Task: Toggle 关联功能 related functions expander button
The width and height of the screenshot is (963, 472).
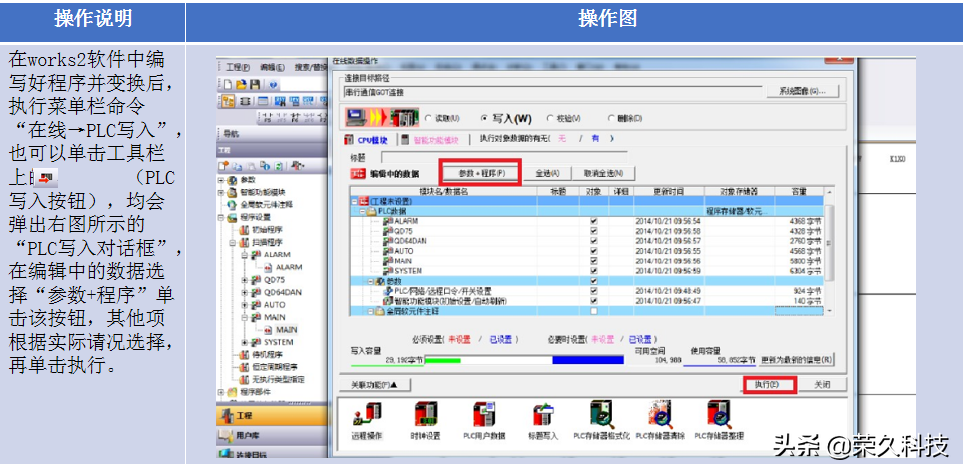Action: [x=375, y=385]
